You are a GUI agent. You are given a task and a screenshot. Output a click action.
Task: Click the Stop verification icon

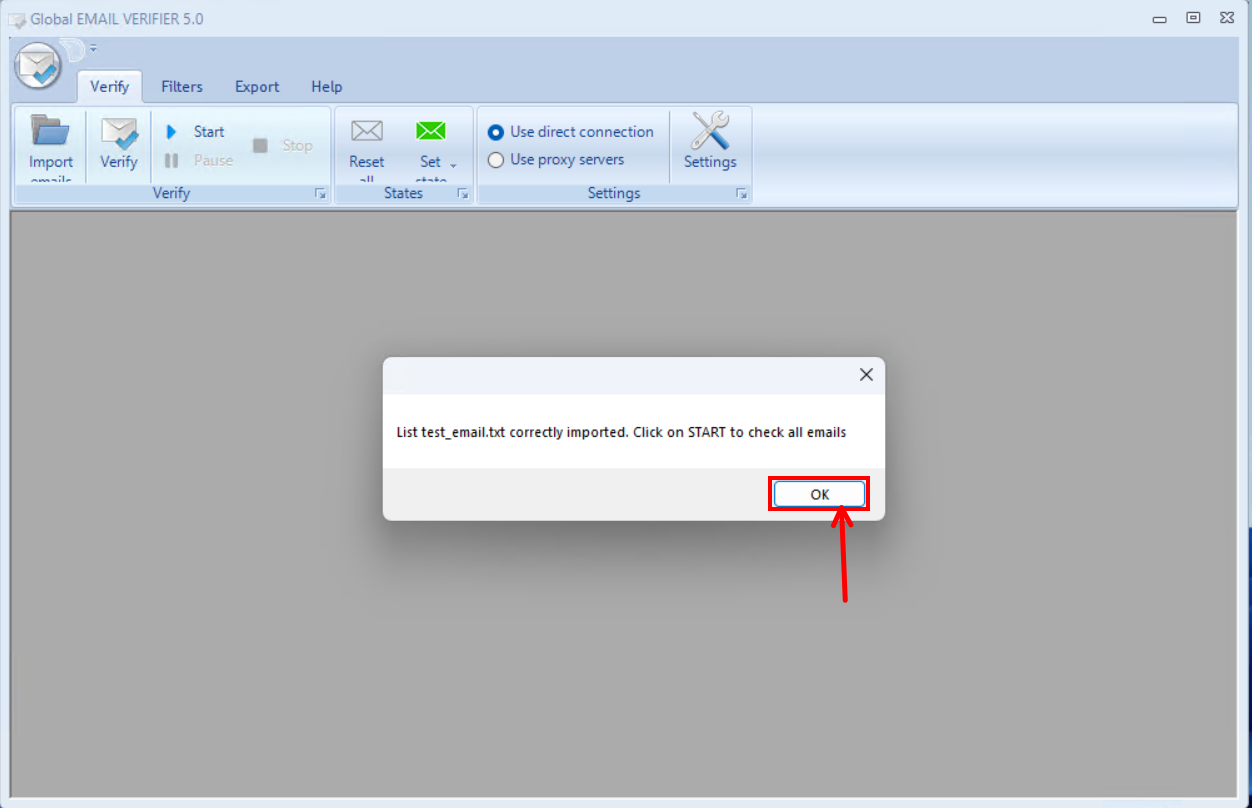(x=260, y=146)
